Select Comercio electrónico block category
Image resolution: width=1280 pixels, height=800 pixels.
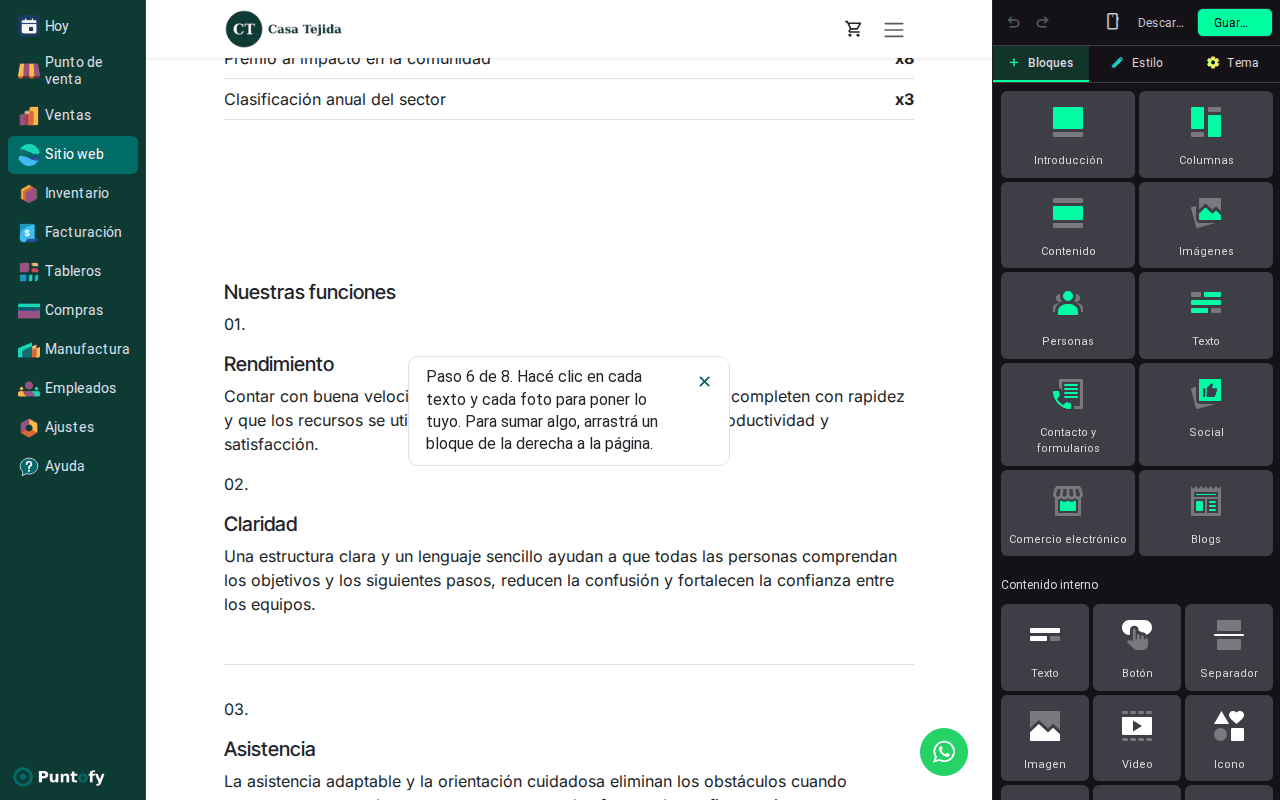[x=1068, y=513]
